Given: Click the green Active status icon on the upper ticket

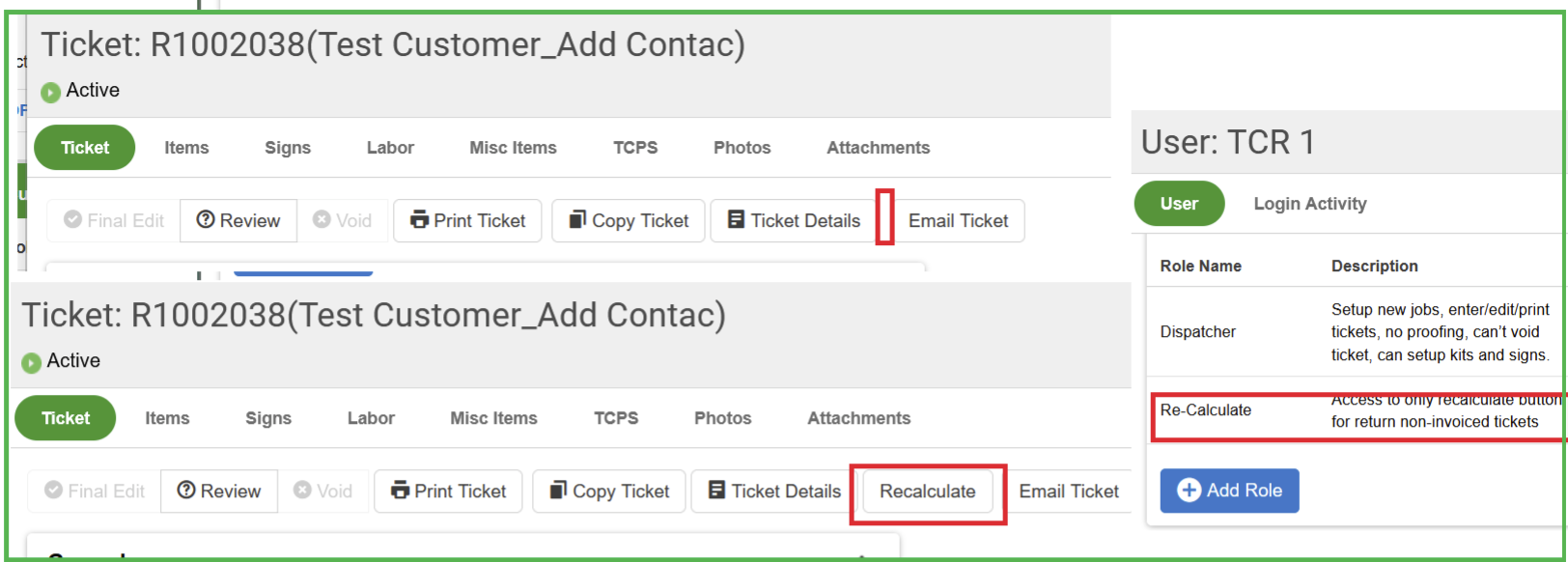Looking at the screenshot, I should click(50, 92).
